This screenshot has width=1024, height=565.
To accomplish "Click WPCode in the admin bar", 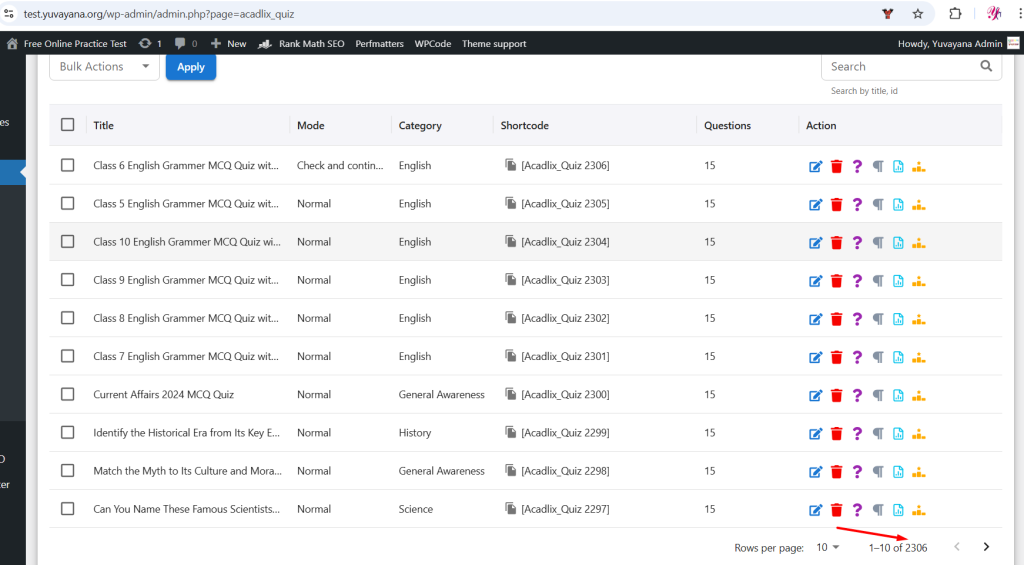I will tap(433, 43).
